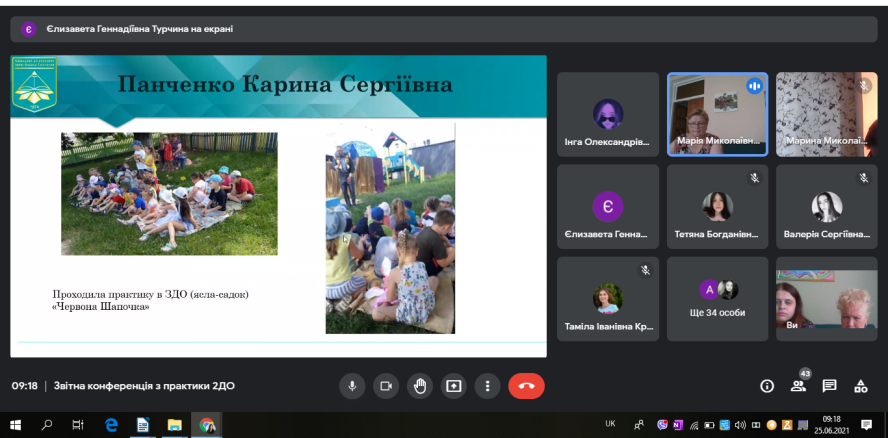Raise your hand in the meeting
Screen dimensions: 888x438
[420, 385]
